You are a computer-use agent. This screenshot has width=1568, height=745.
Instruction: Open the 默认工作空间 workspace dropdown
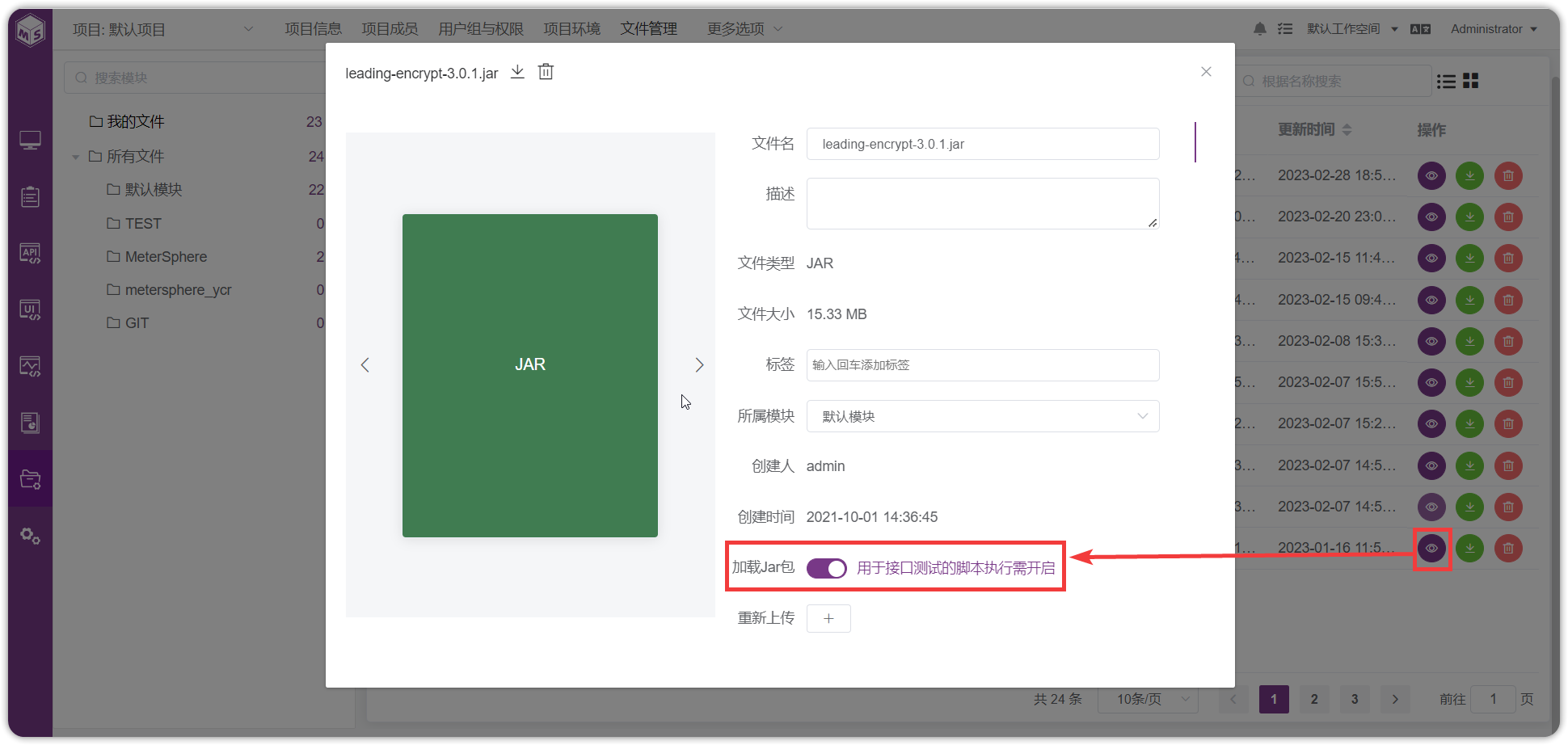tap(1352, 29)
